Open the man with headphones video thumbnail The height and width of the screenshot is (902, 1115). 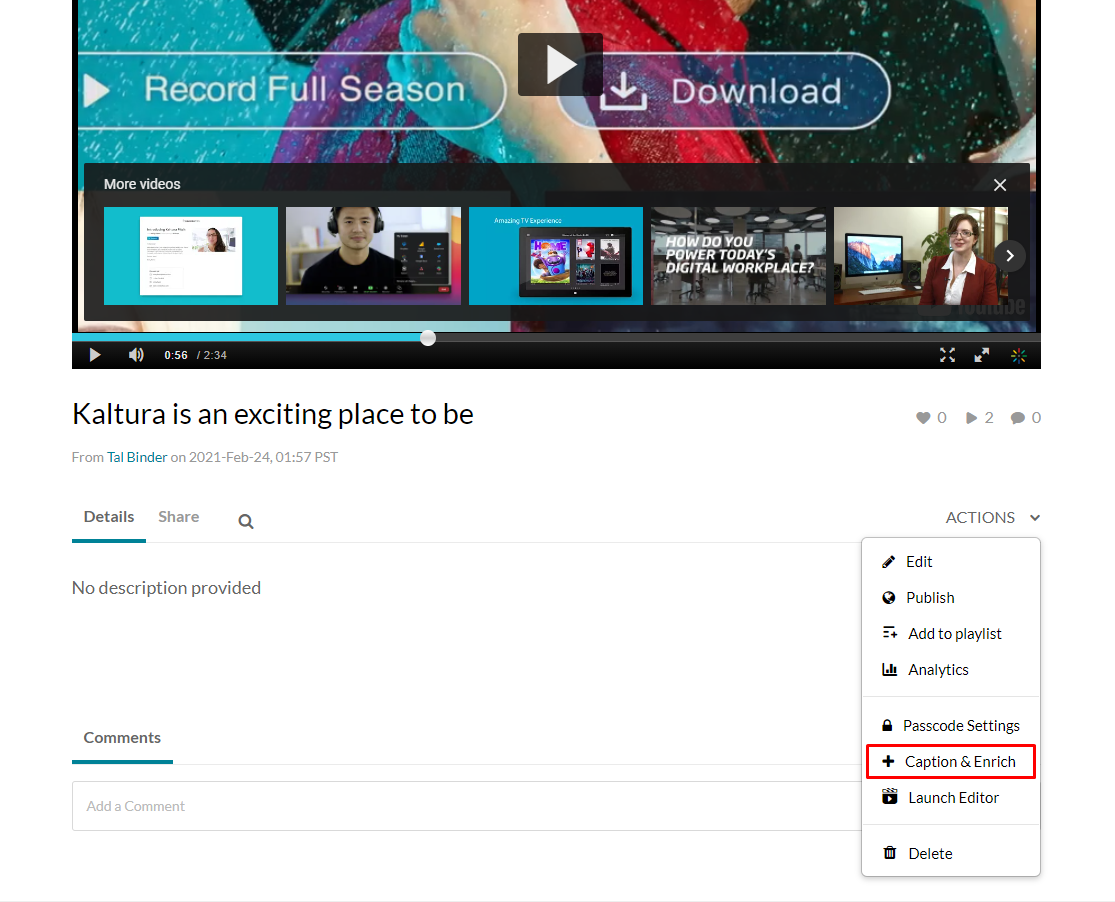(x=373, y=256)
